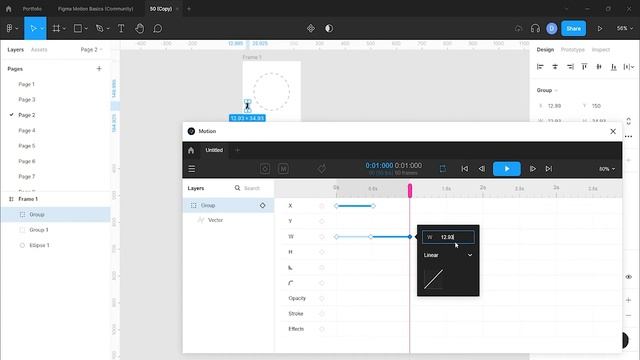Align vertical centers in Design panel
The height and width of the screenshot is (360, 640).
point(599,67)
